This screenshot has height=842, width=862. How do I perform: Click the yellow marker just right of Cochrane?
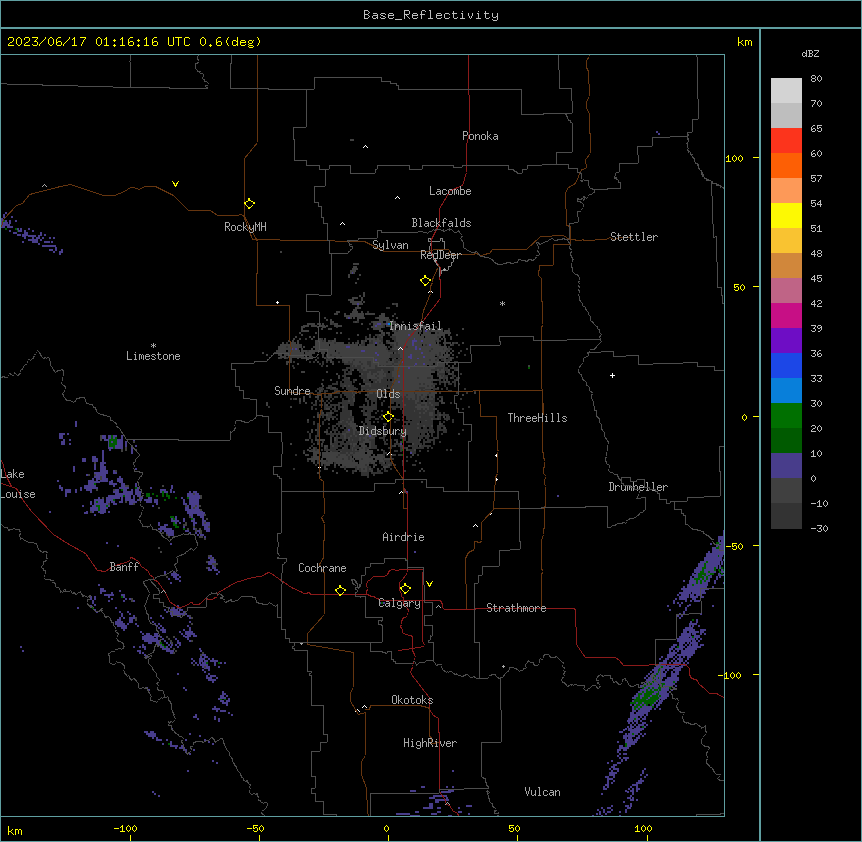tap(340, 590)
